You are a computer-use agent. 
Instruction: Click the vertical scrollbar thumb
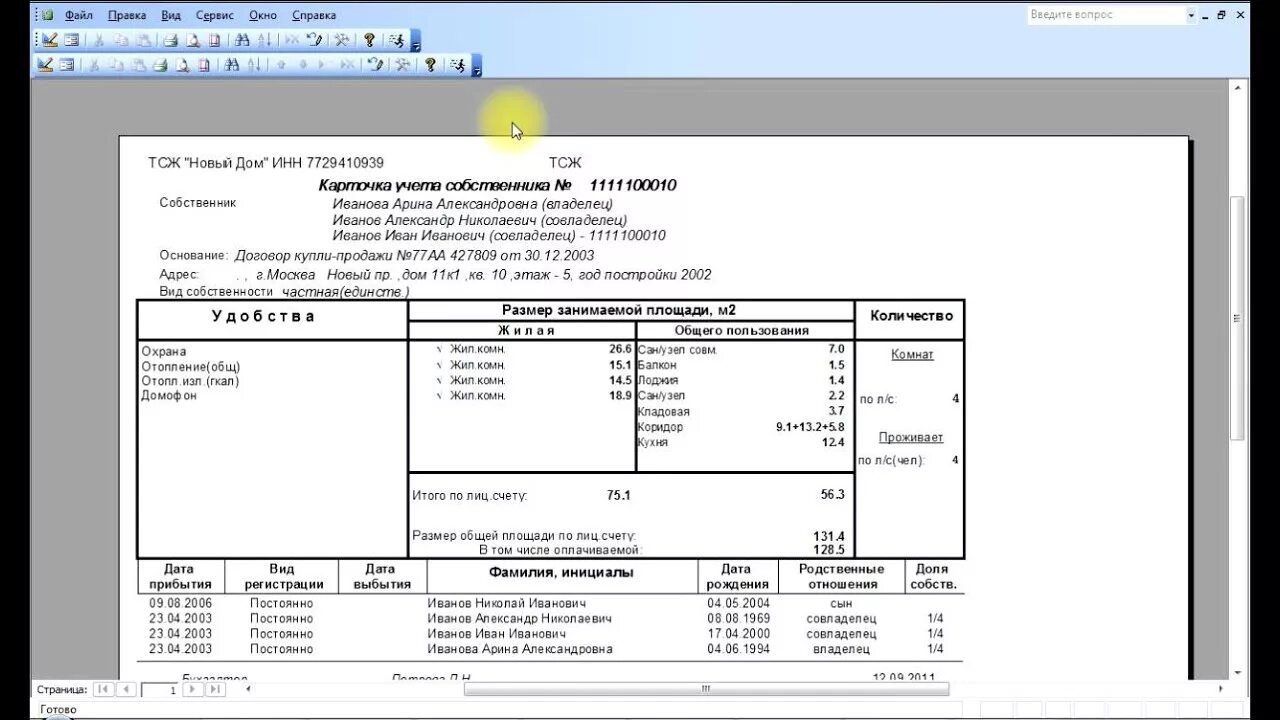coord(1238,318)
